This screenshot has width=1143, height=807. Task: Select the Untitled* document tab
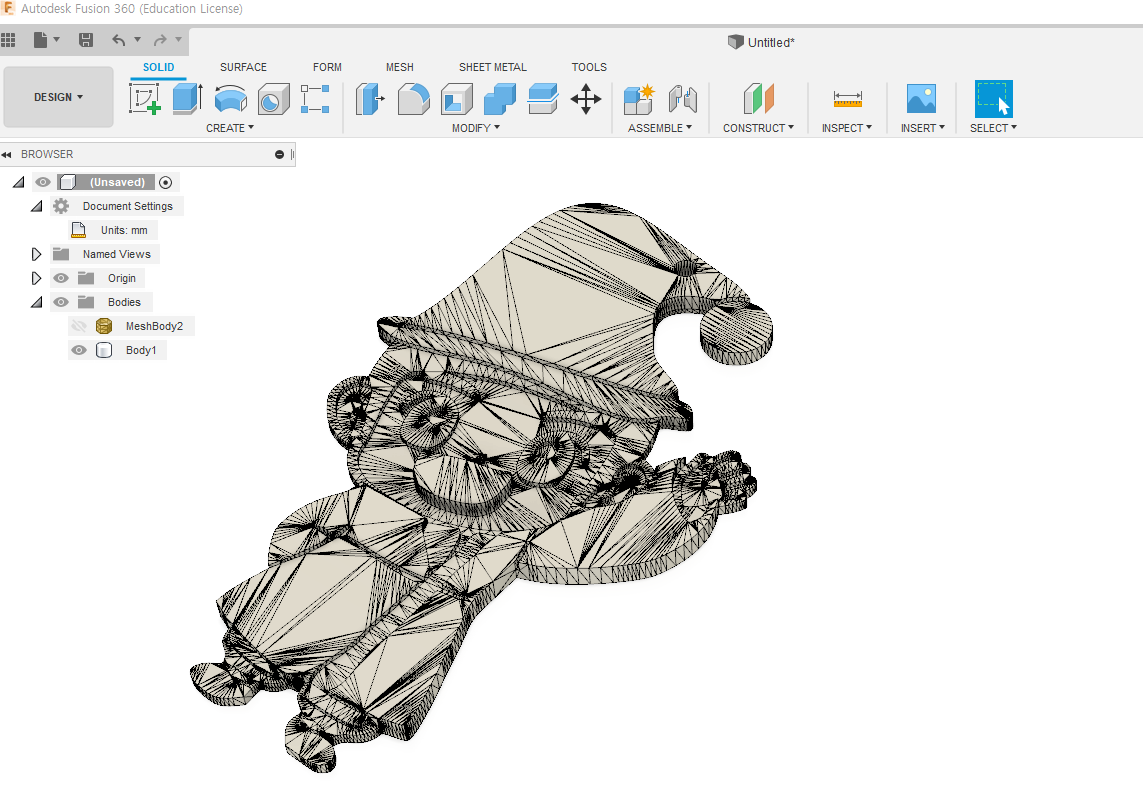762,42
